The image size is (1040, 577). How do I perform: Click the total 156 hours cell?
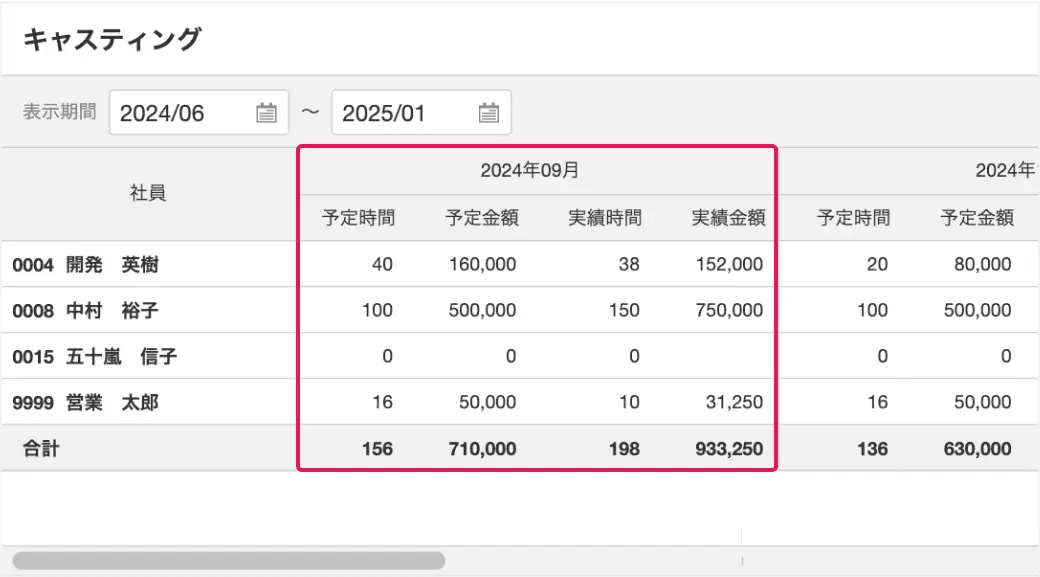[x=377, y=449]
